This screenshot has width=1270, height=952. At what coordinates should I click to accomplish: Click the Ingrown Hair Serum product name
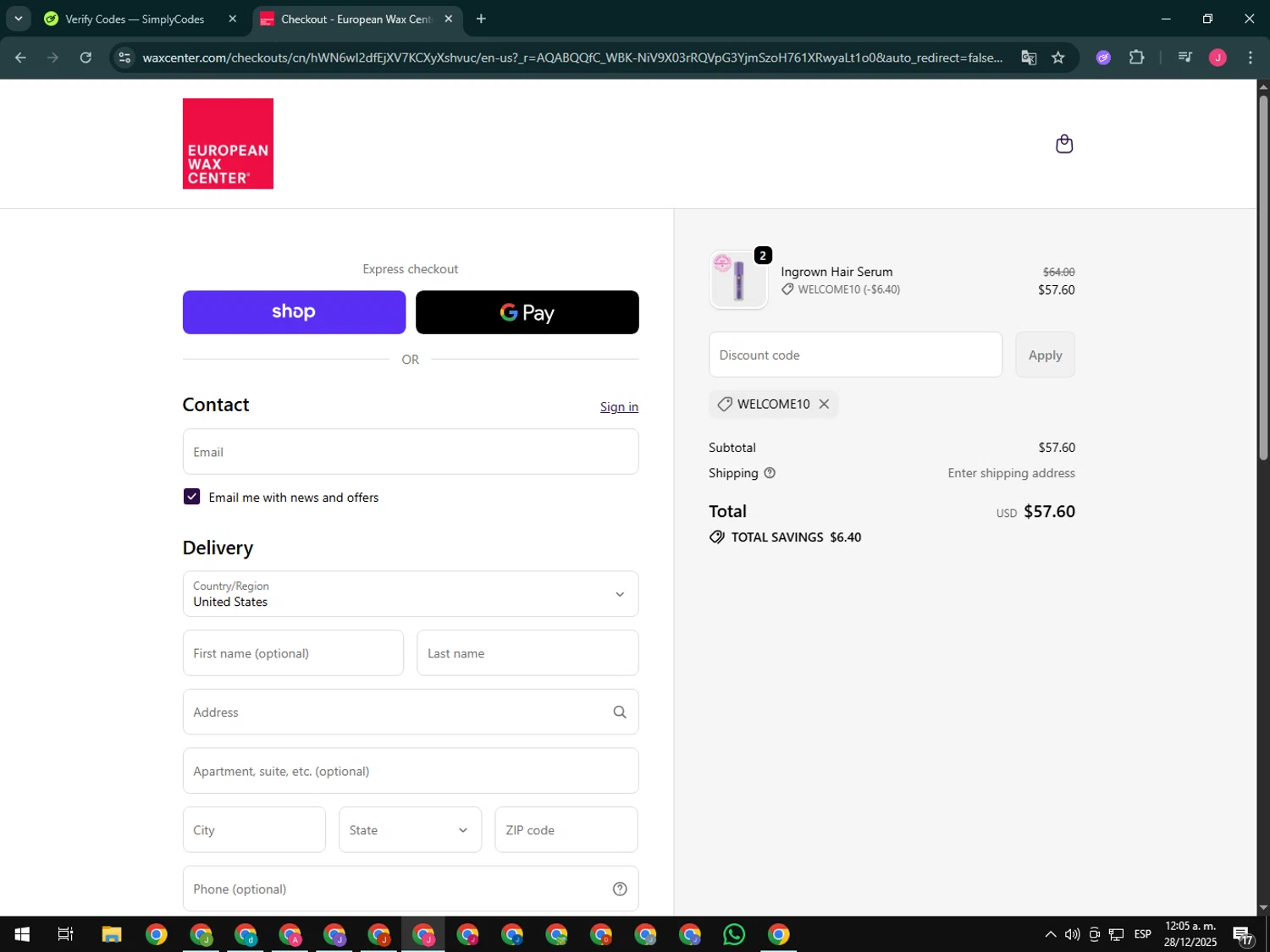point(837,272)
